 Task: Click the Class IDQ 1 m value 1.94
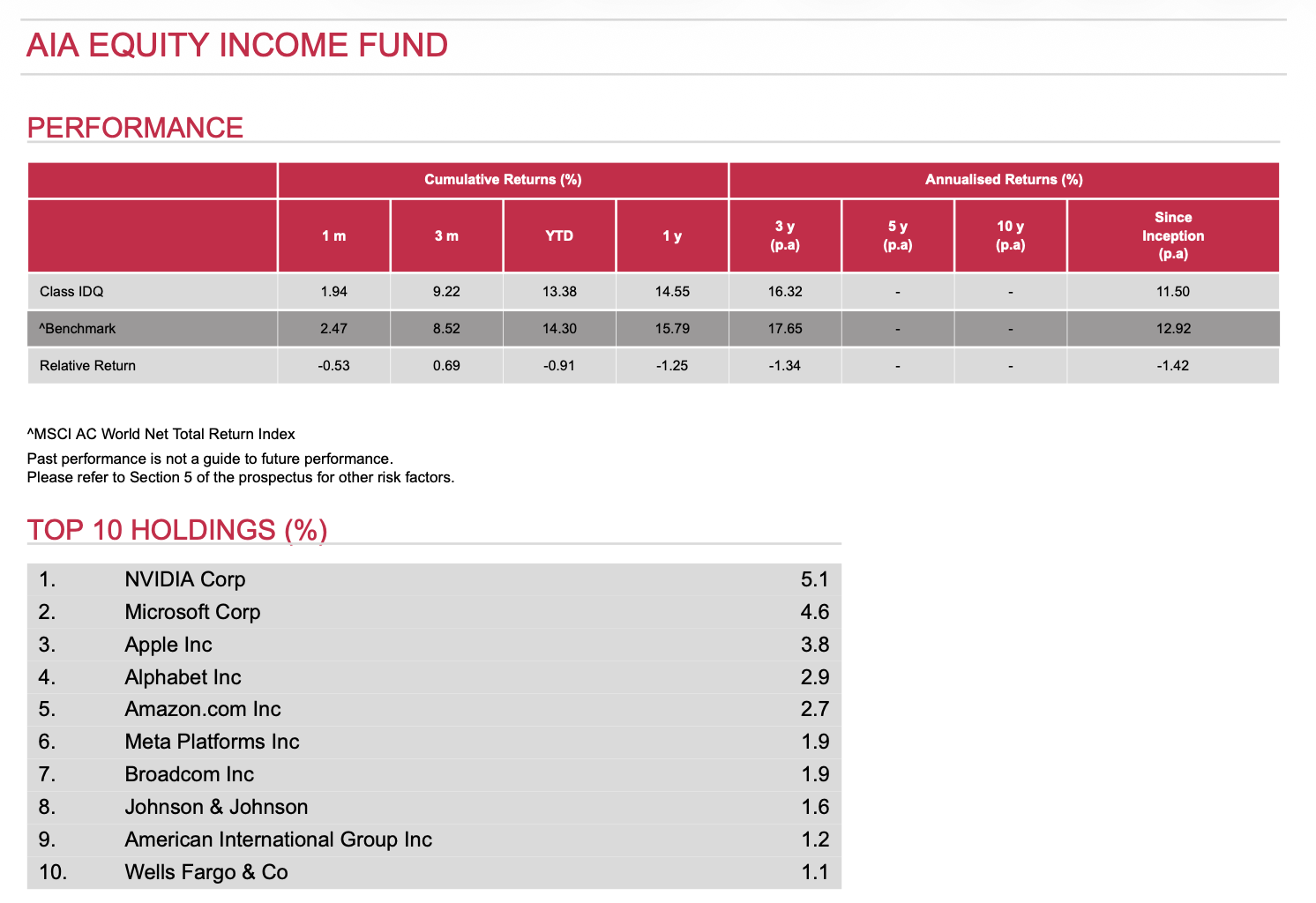tap(333, 292)
